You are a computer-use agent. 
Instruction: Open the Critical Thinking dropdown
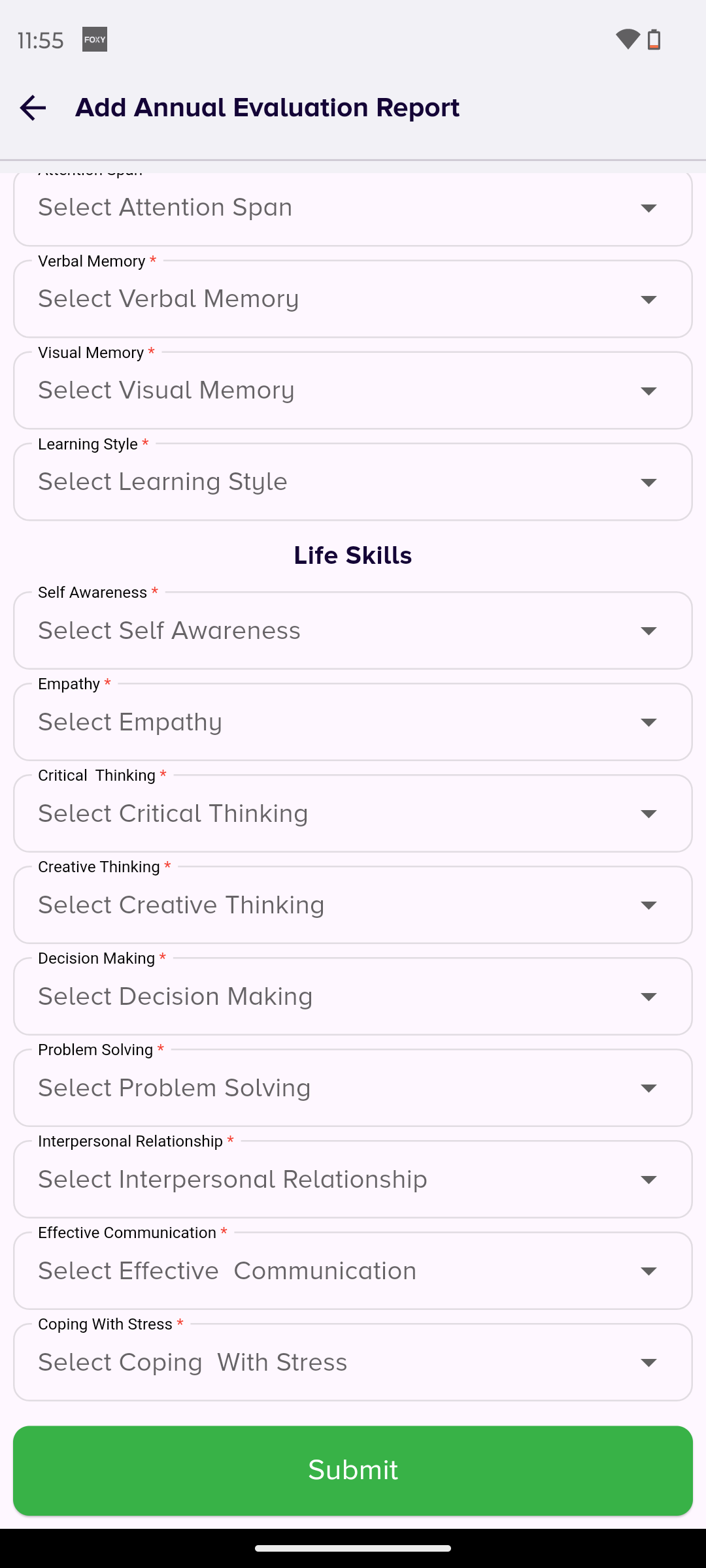pyautogui.click(x=353, y=813)
